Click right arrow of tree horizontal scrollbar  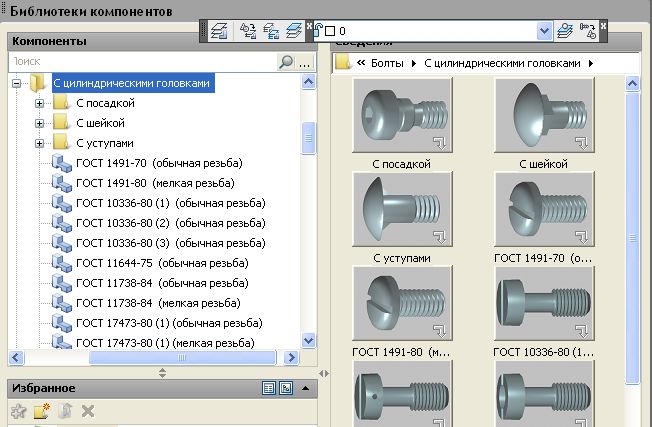291,358
